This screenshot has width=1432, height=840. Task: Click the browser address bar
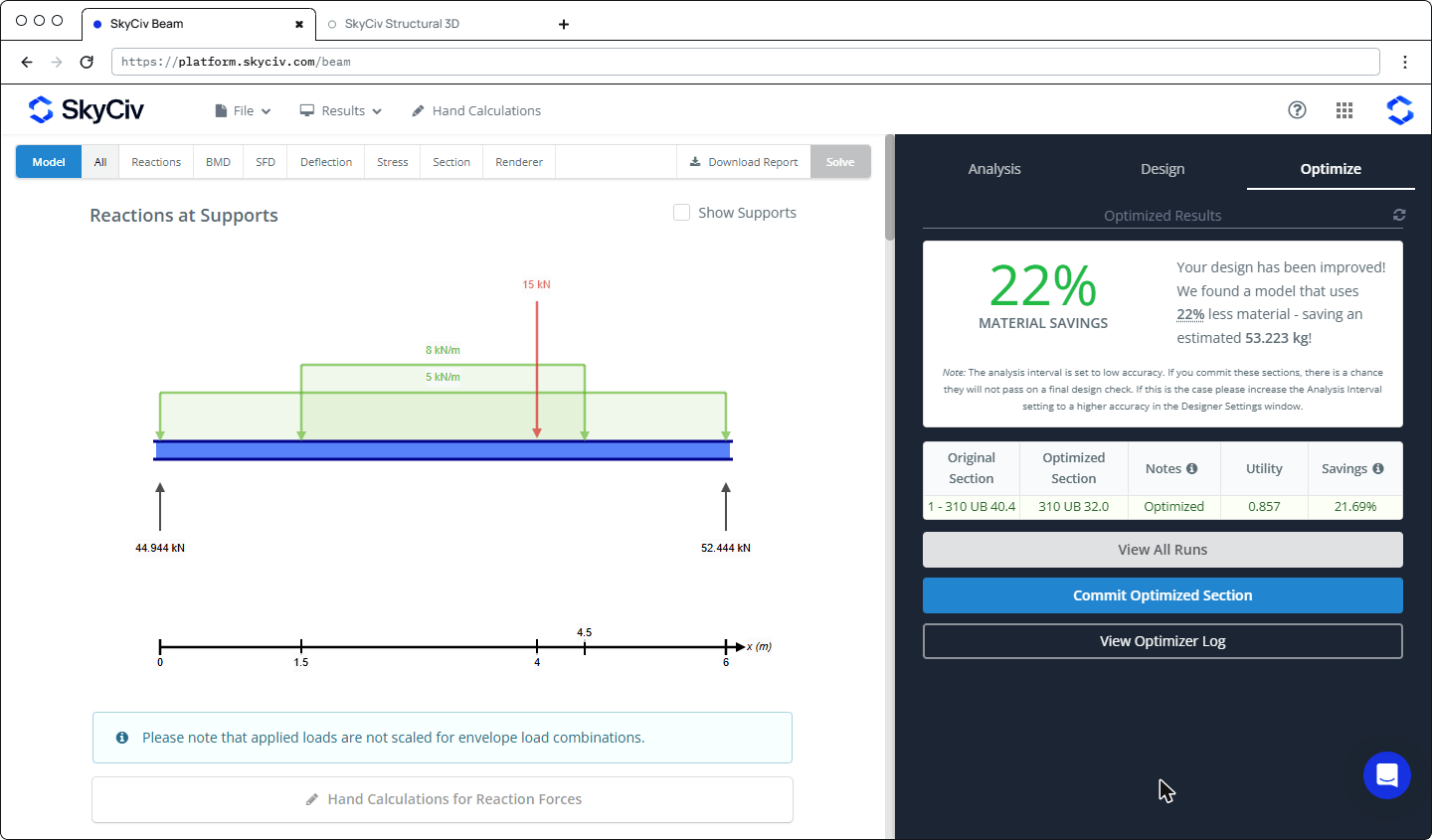pos(745,62)
